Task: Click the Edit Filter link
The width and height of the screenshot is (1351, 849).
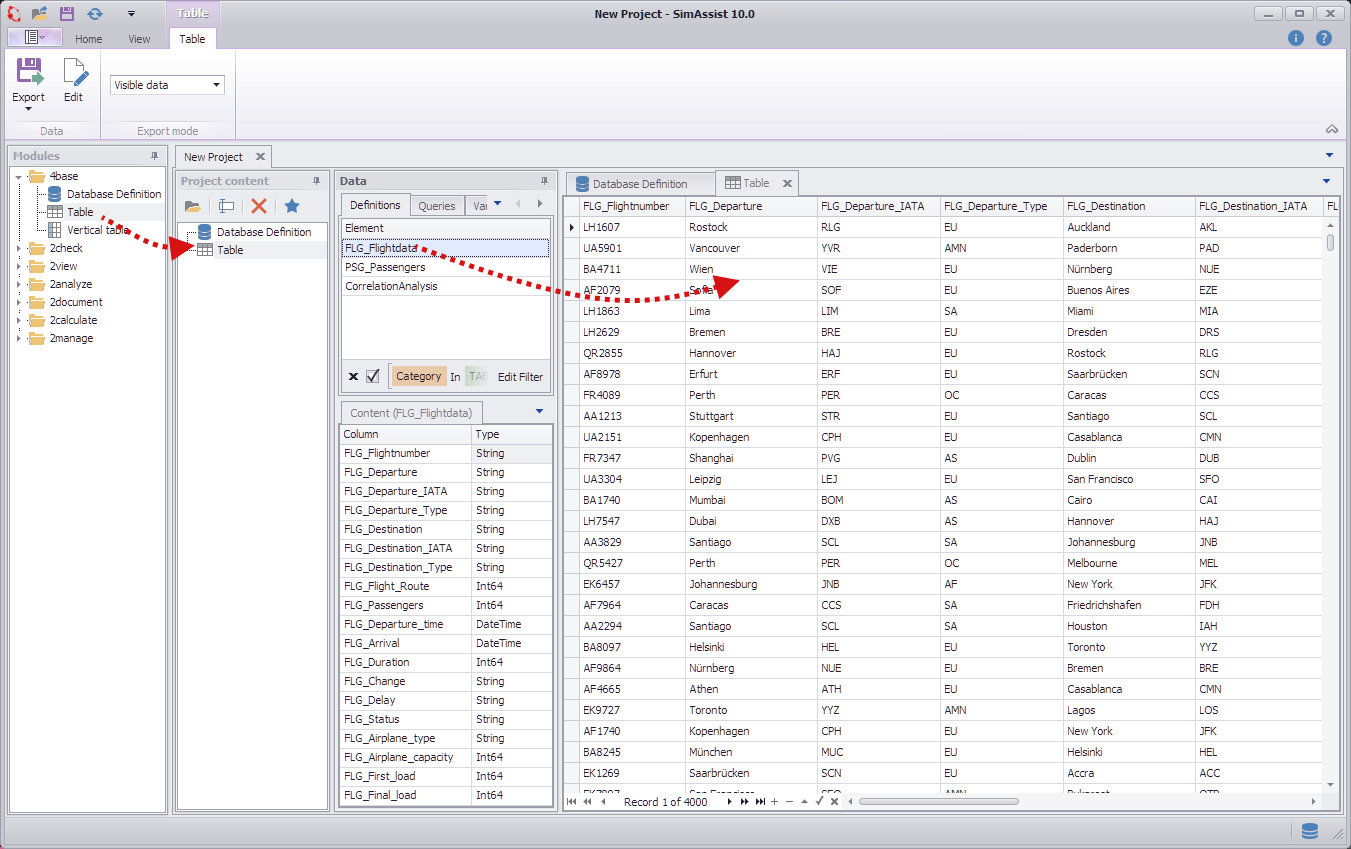Action: [x=519, y=377]
